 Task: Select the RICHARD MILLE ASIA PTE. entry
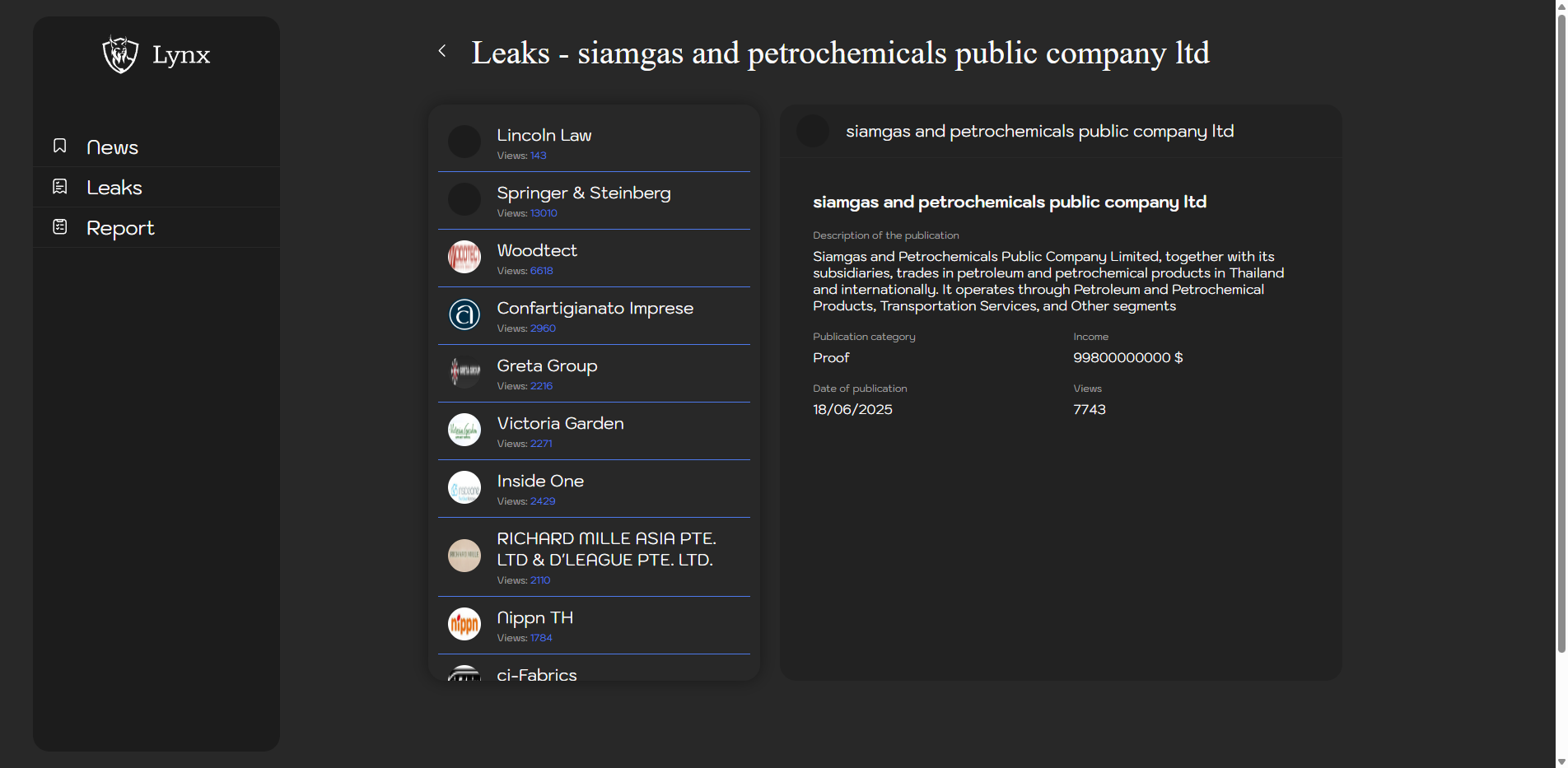605,549
